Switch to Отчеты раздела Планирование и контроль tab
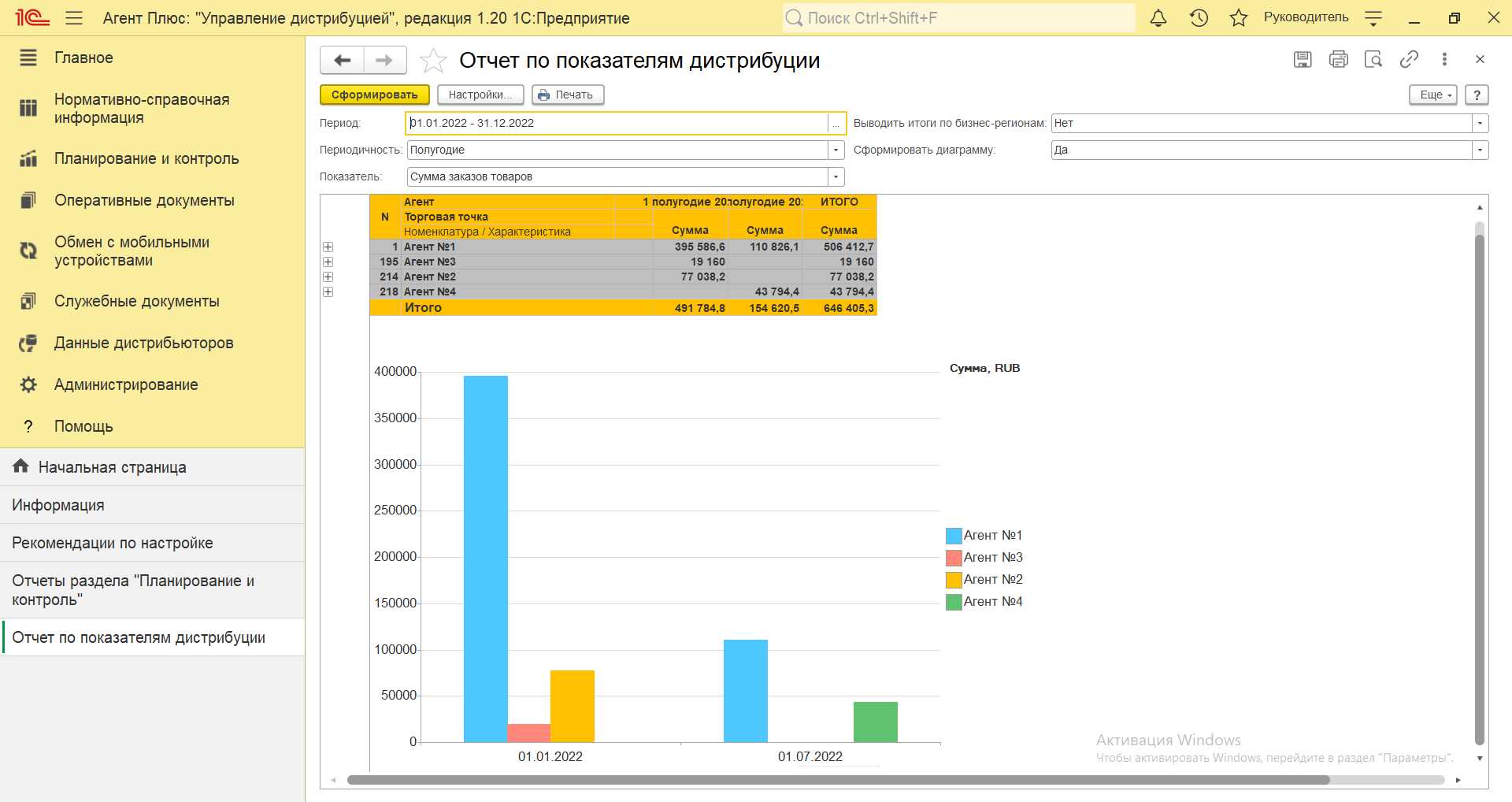1512x802 pixels. coord(152,590)
